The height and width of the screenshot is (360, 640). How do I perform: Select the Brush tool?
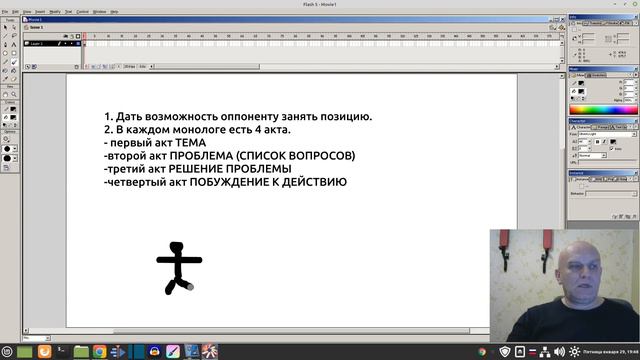14,62
